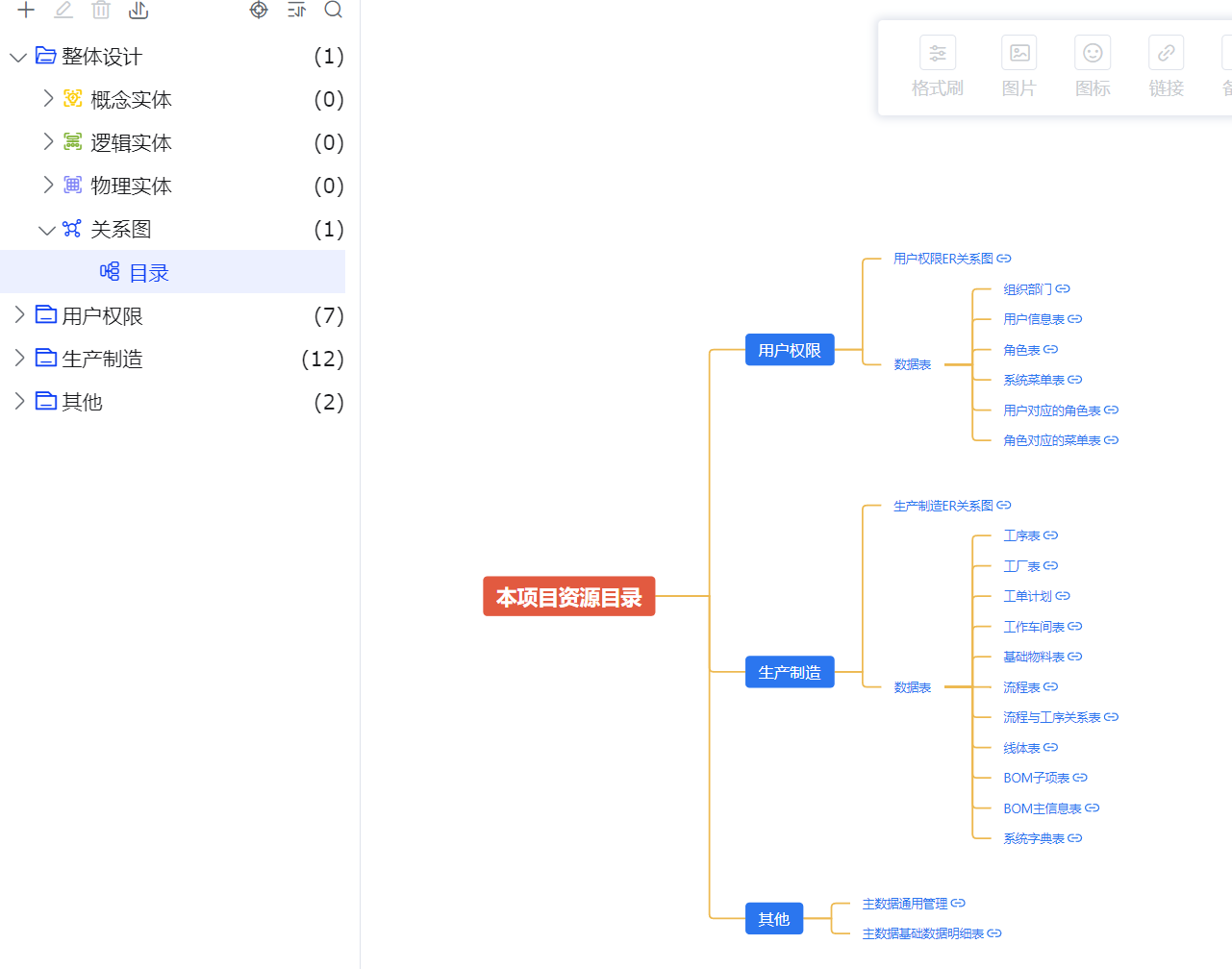
Task: Click the 链接 link tool
Action: coord(1166,67)
